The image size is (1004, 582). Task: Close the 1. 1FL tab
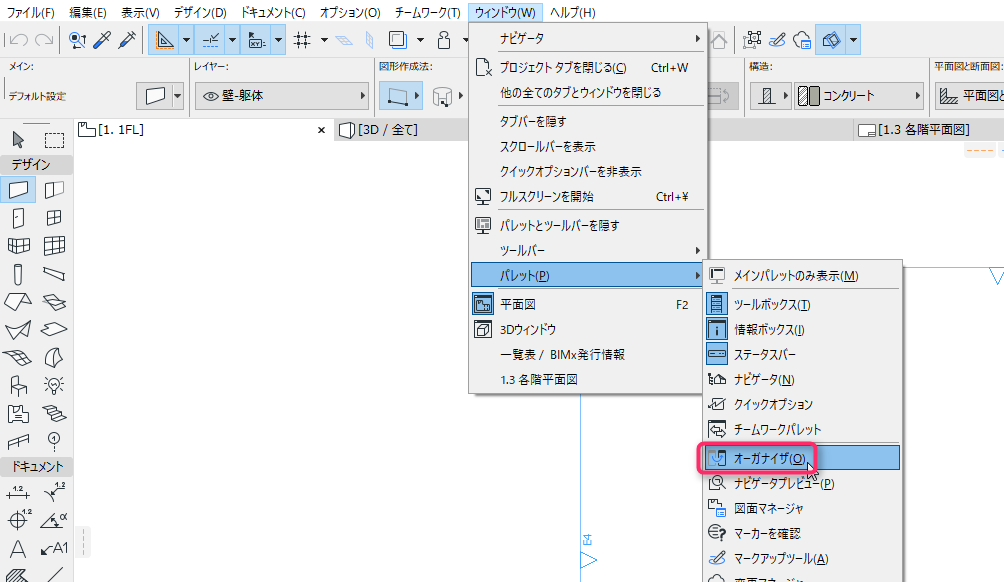[321, 130]
